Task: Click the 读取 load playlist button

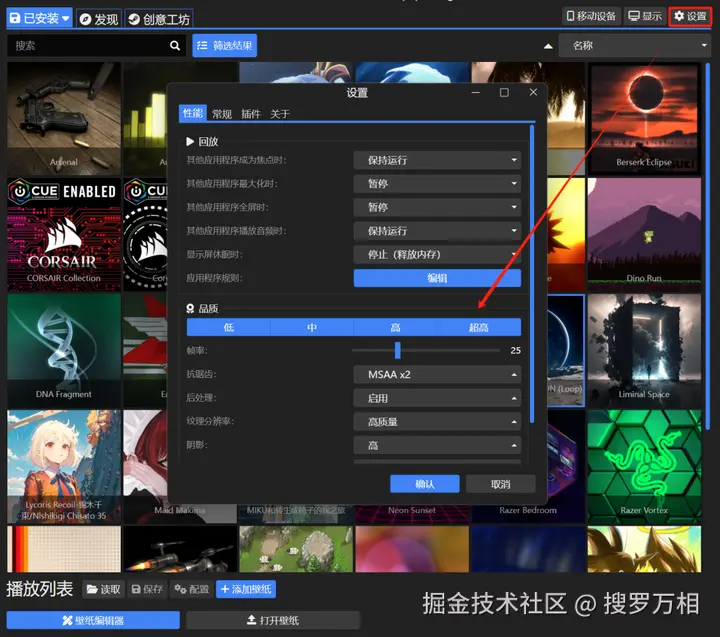Action: [x=103, y=589]
